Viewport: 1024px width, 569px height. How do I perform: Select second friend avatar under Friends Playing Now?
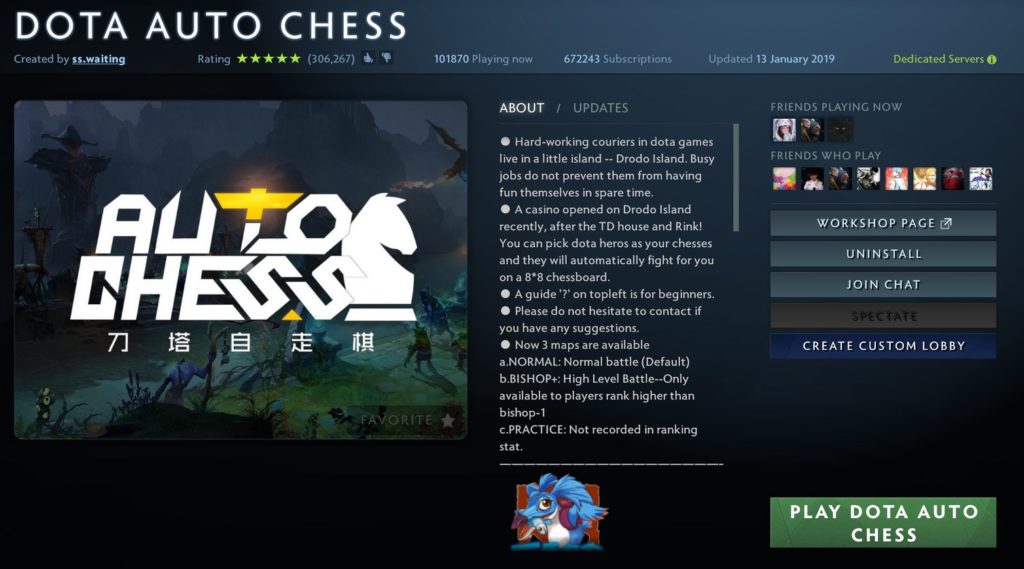pos(812,130)
